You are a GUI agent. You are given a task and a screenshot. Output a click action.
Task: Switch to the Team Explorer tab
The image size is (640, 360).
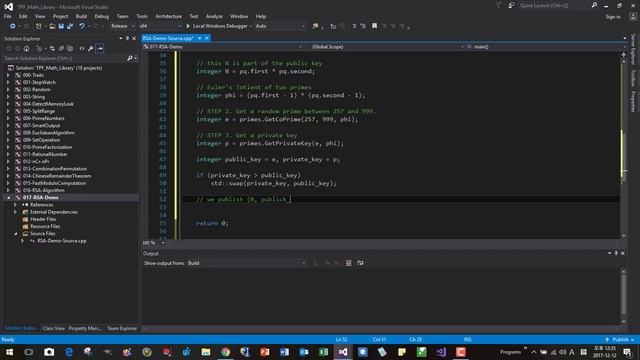122,328
